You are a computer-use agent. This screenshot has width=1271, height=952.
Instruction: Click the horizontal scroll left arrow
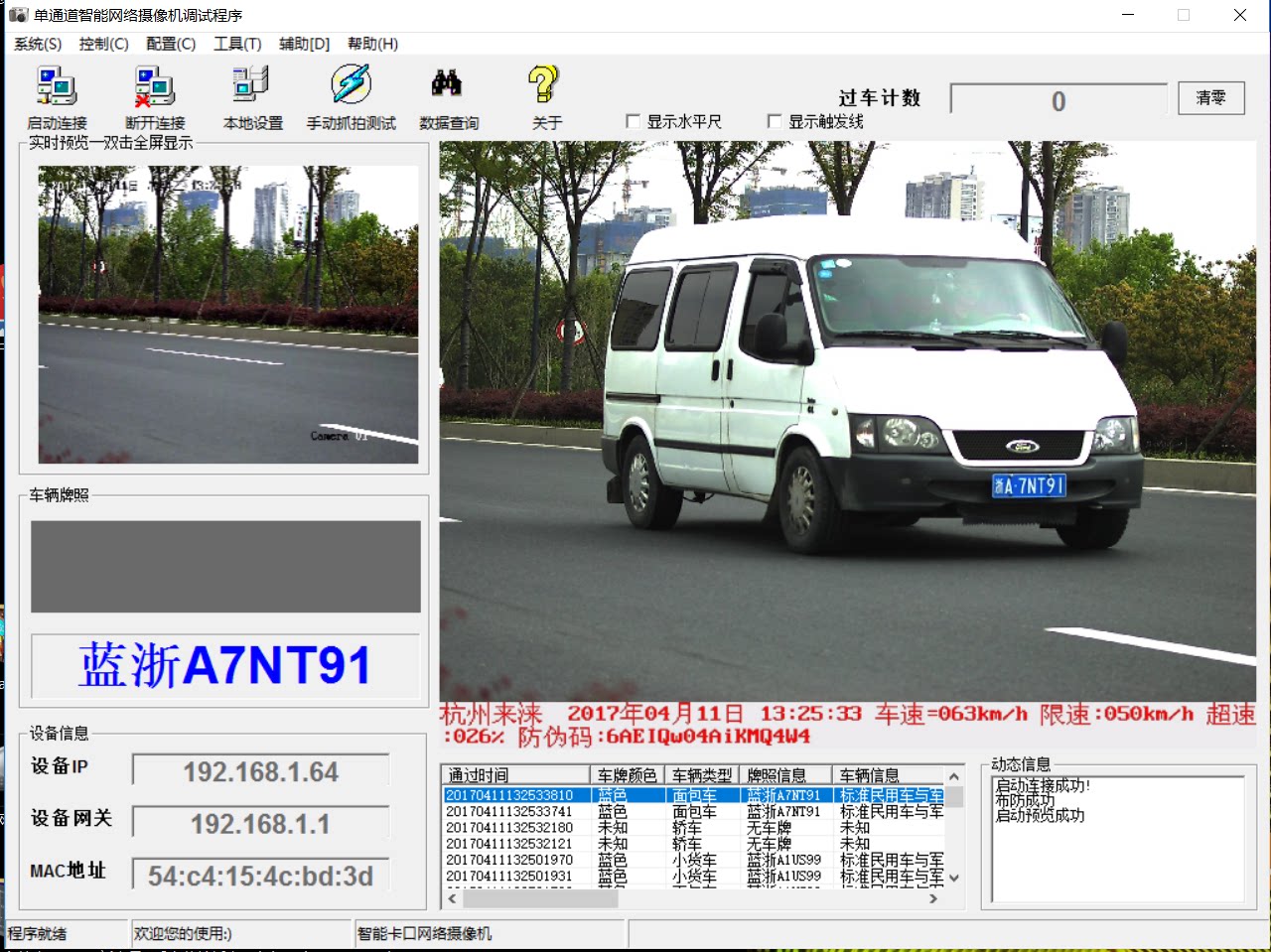pyautogui.click(x=452, y=898)
